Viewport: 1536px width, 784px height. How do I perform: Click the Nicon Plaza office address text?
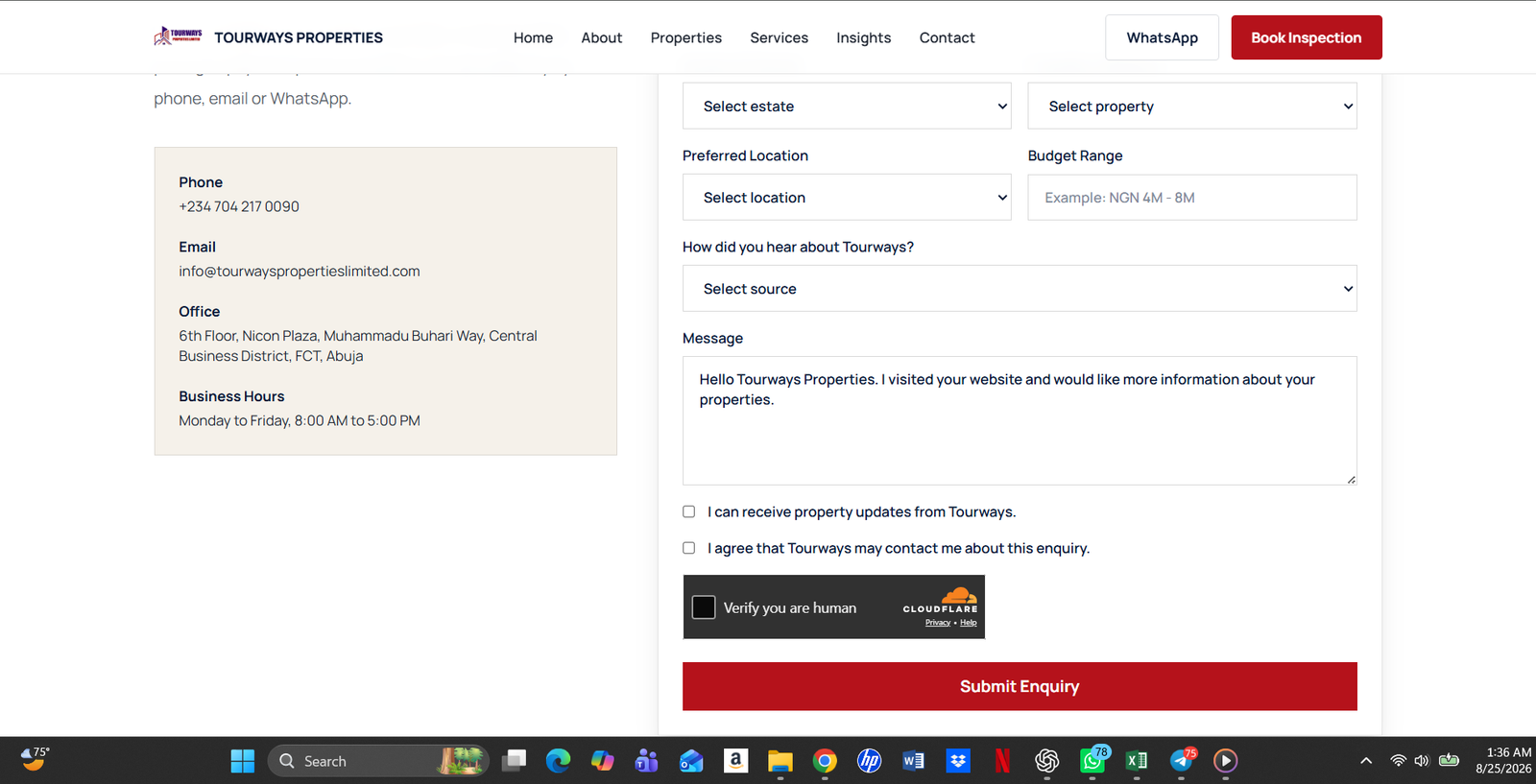click(x=358, y=345)
